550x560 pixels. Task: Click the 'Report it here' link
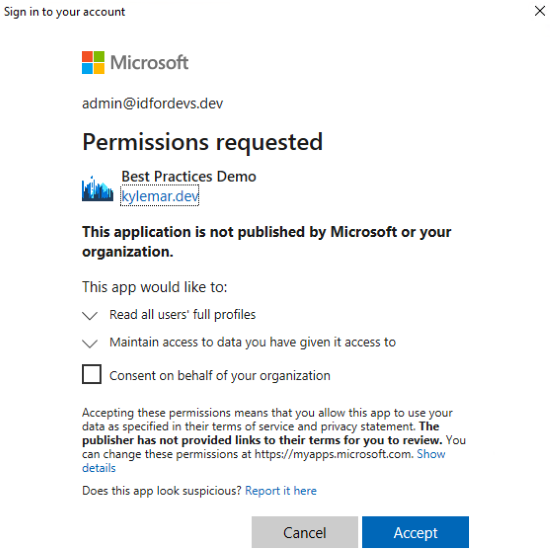pos(281,491)
